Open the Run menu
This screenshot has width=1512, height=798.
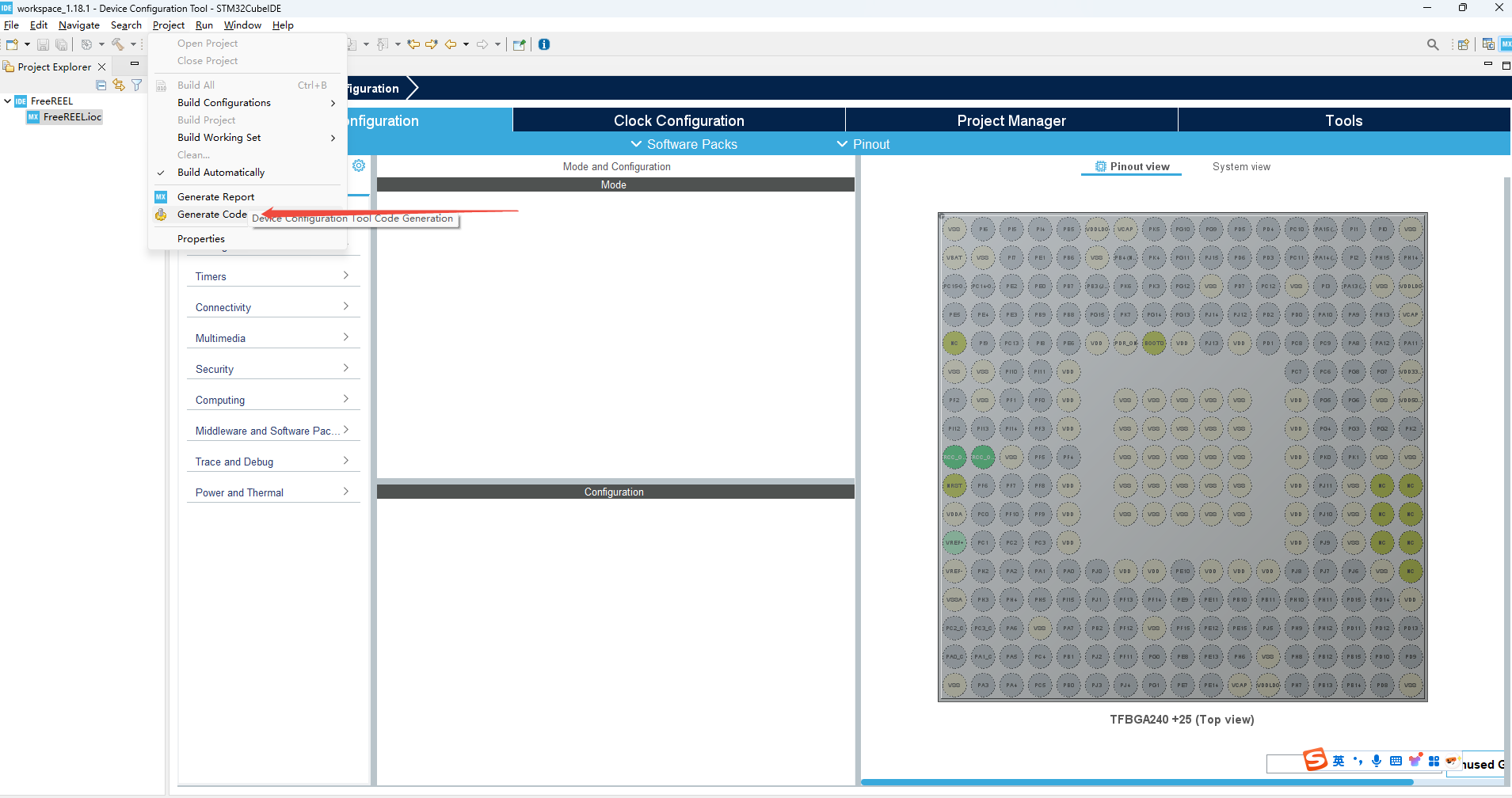(204, 25)
